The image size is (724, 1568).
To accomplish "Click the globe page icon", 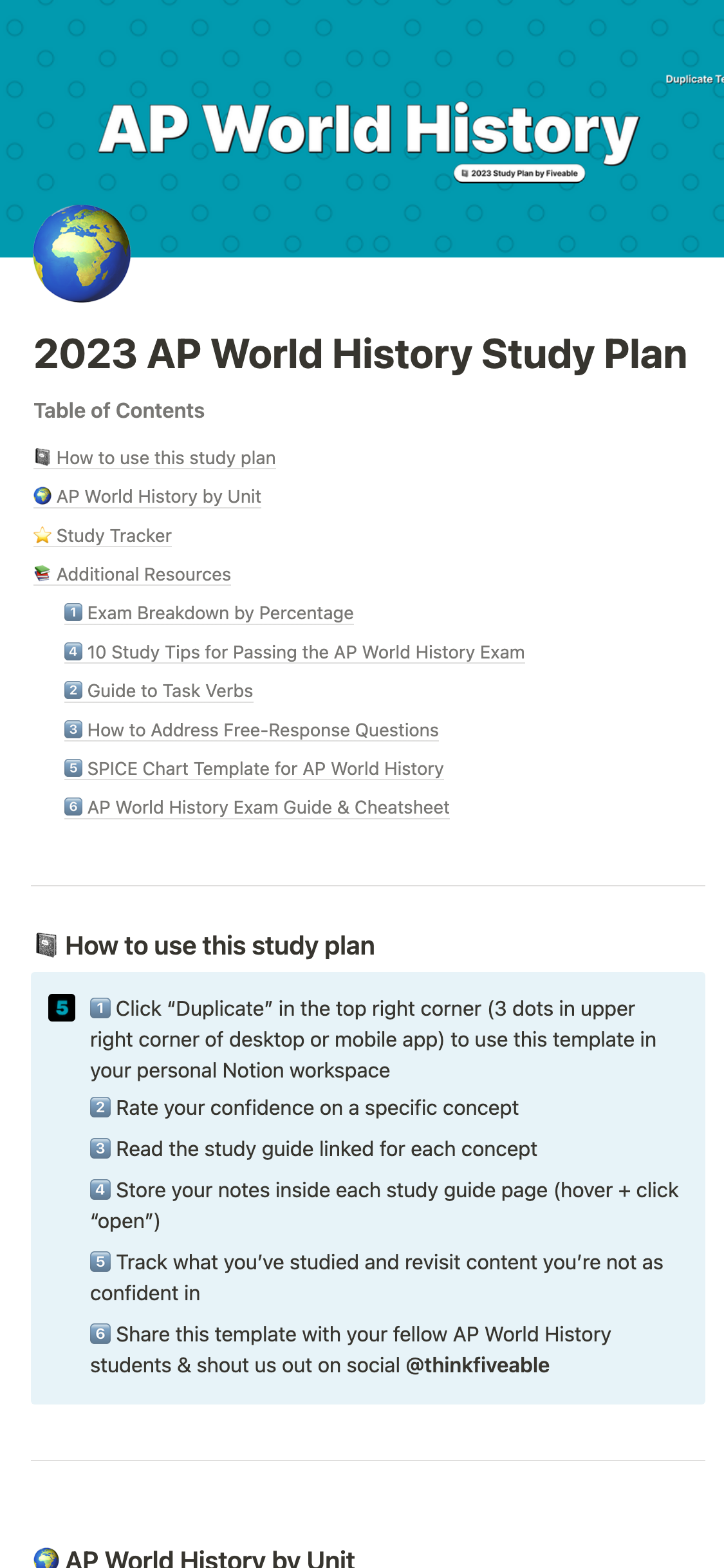I will (x=82, y=254).
